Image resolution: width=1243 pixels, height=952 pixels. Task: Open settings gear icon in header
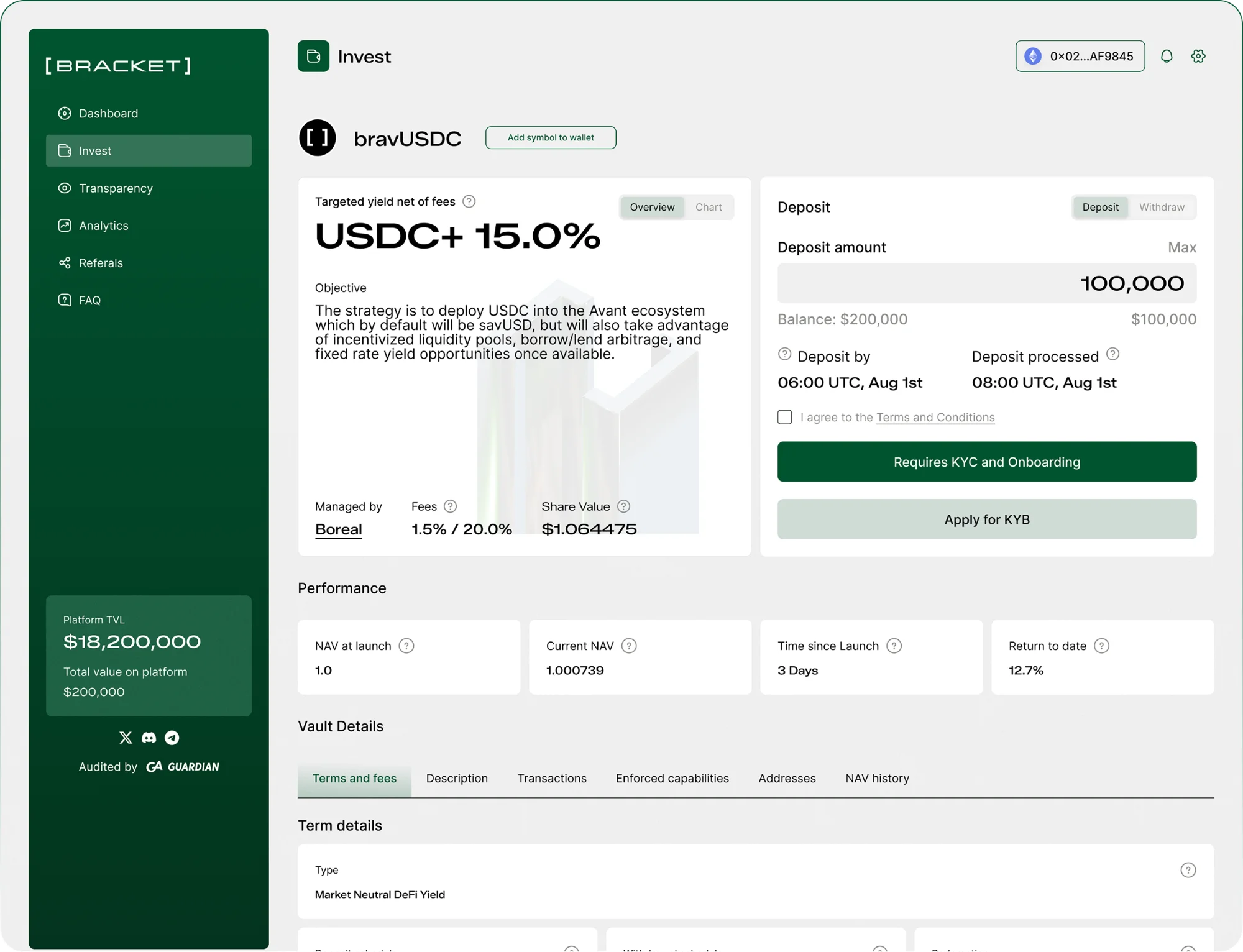(x=1198, y=56)
